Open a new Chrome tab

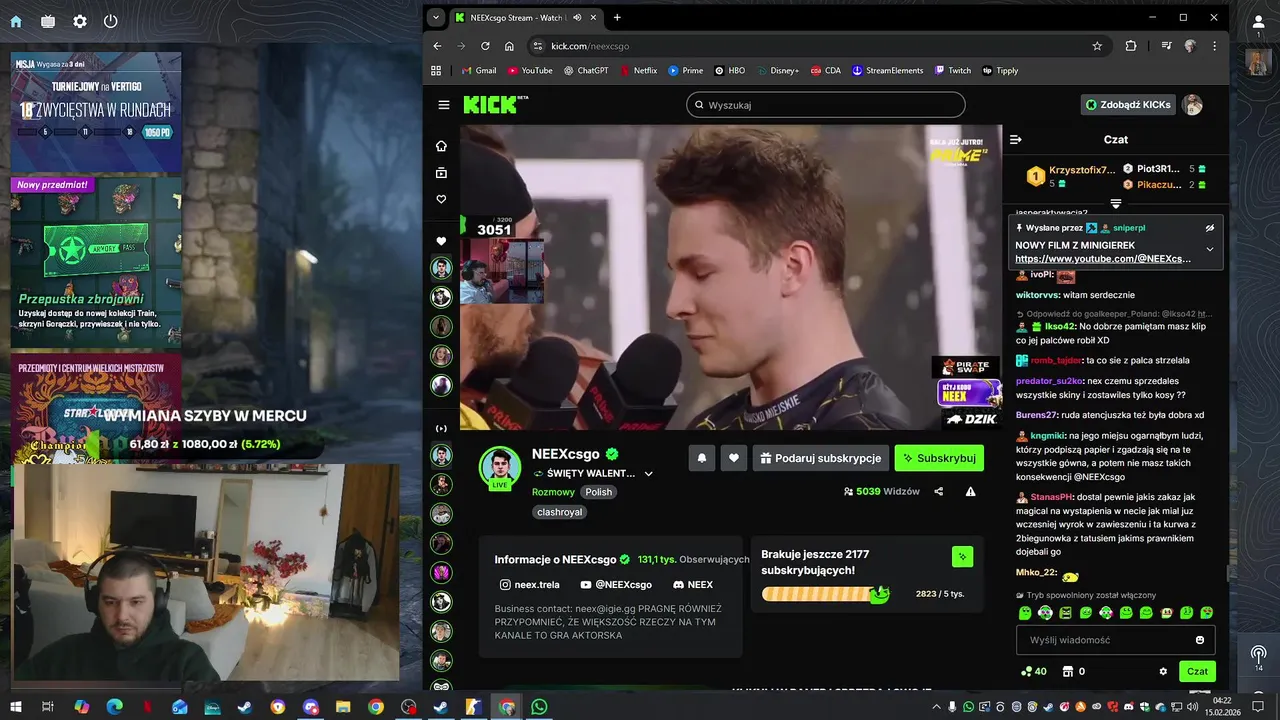(617, 17)
